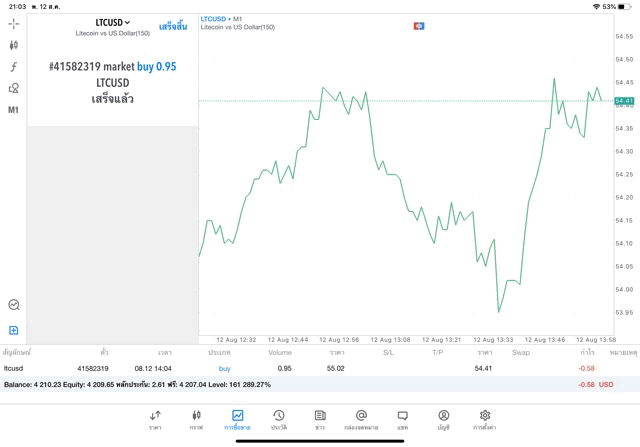Open the drawing objects shapes icon

[14, 88]
